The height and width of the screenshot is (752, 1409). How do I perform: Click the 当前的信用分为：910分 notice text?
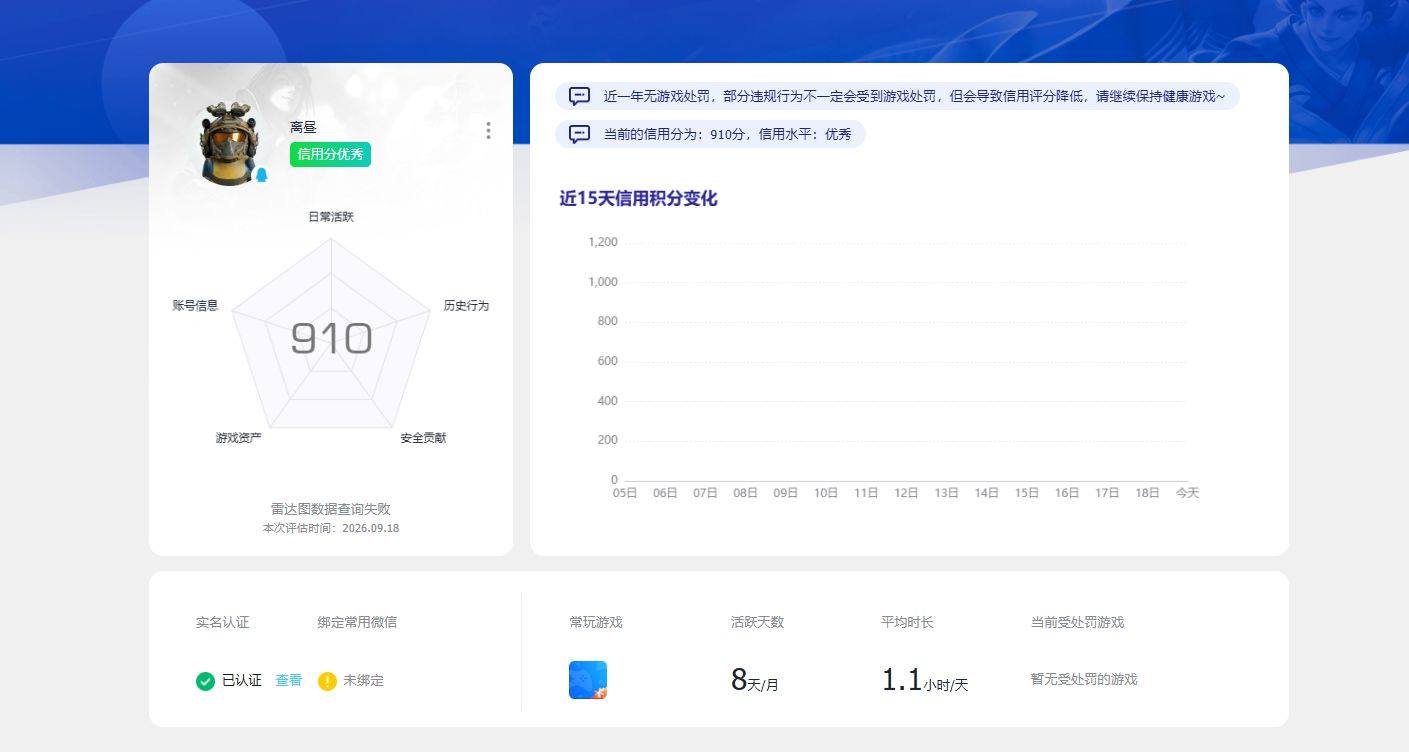[x=727, y=134]
